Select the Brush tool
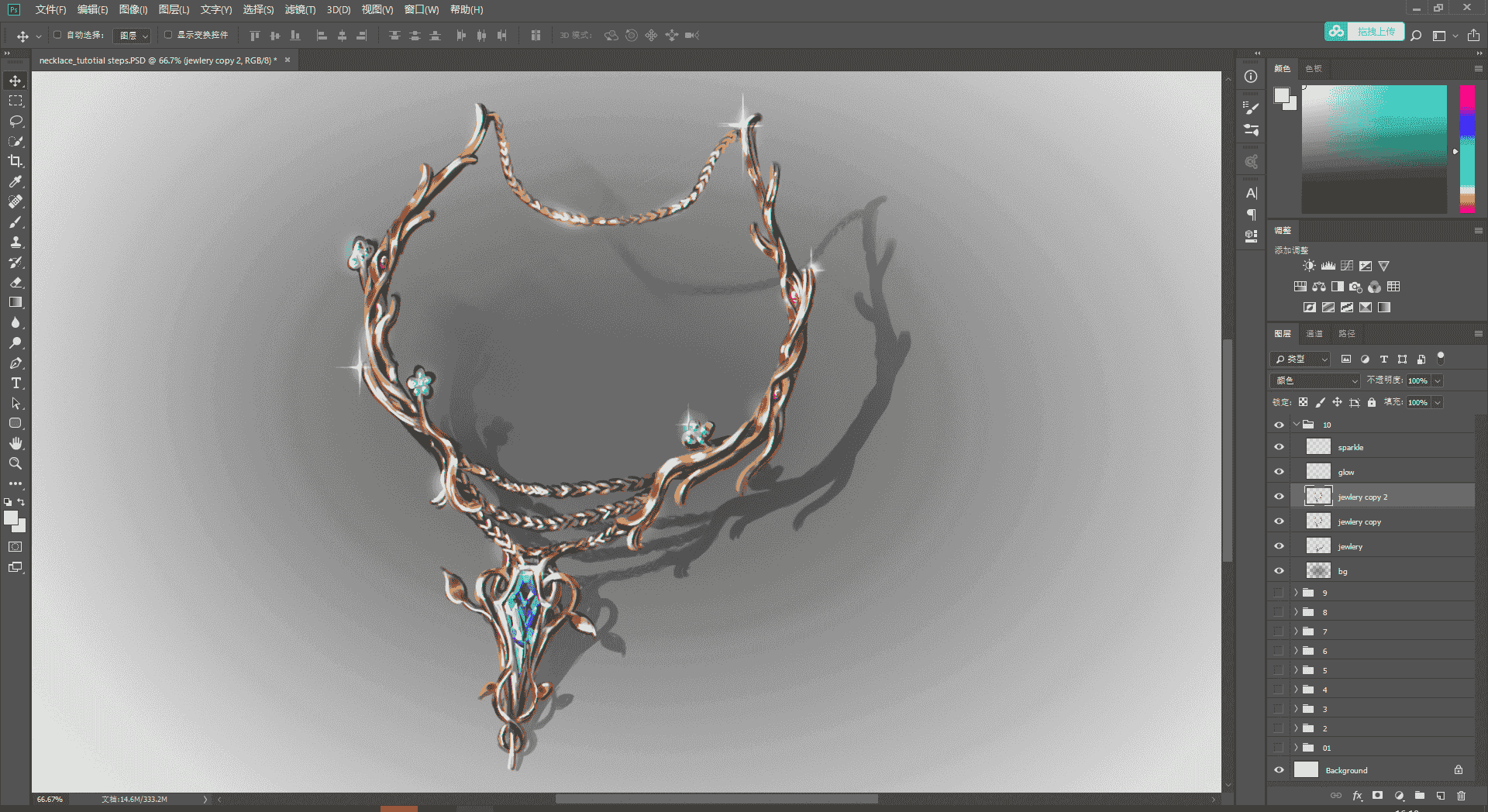Viewport: 1488px width, 812px height. [15, 222]
